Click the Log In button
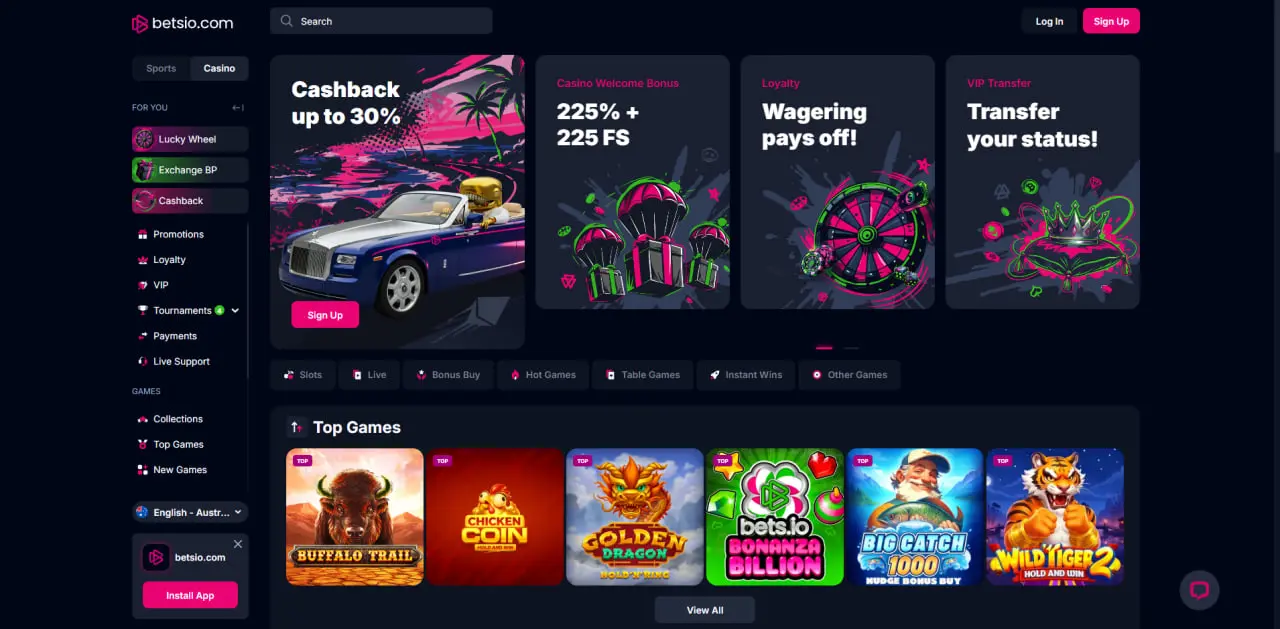The width and height of the screenshot is (1280, 629). coord(1049,21)
